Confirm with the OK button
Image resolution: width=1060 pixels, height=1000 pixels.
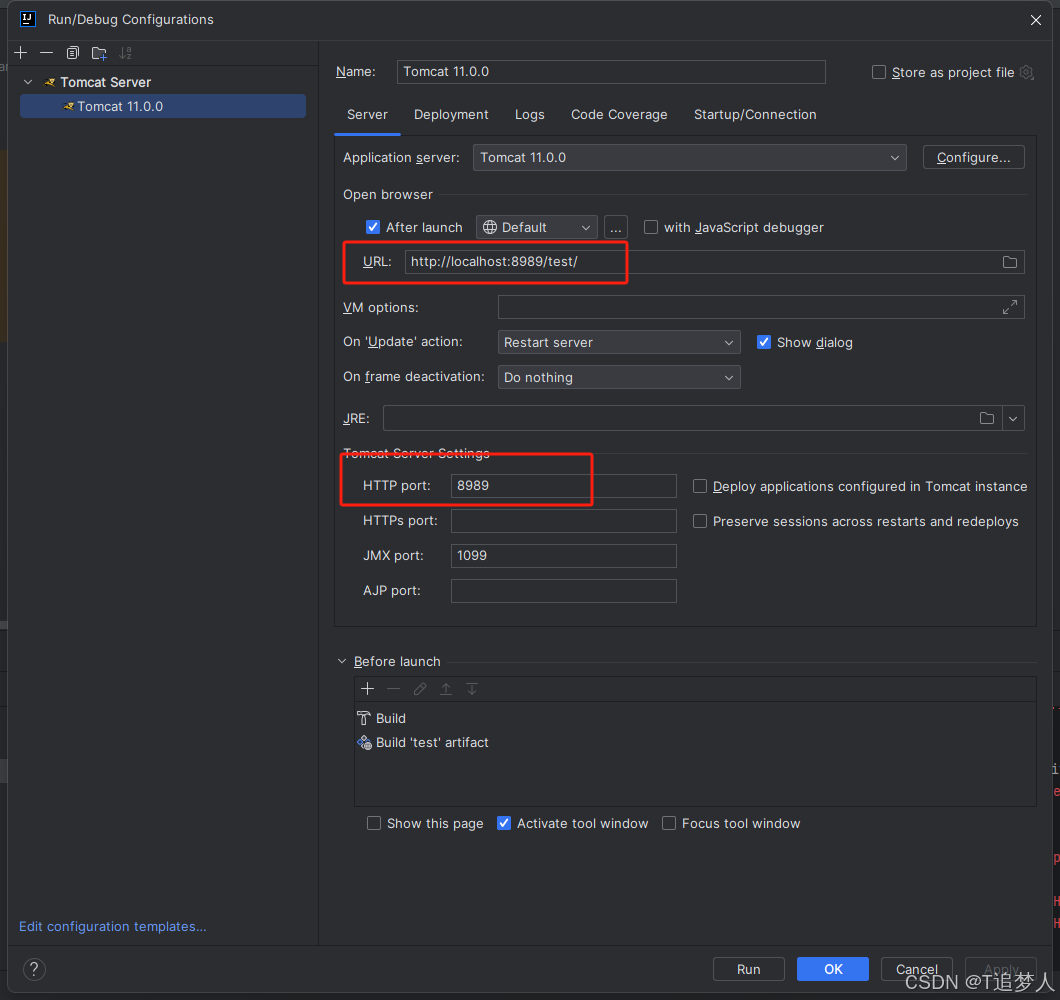click(x=833, y=969)
